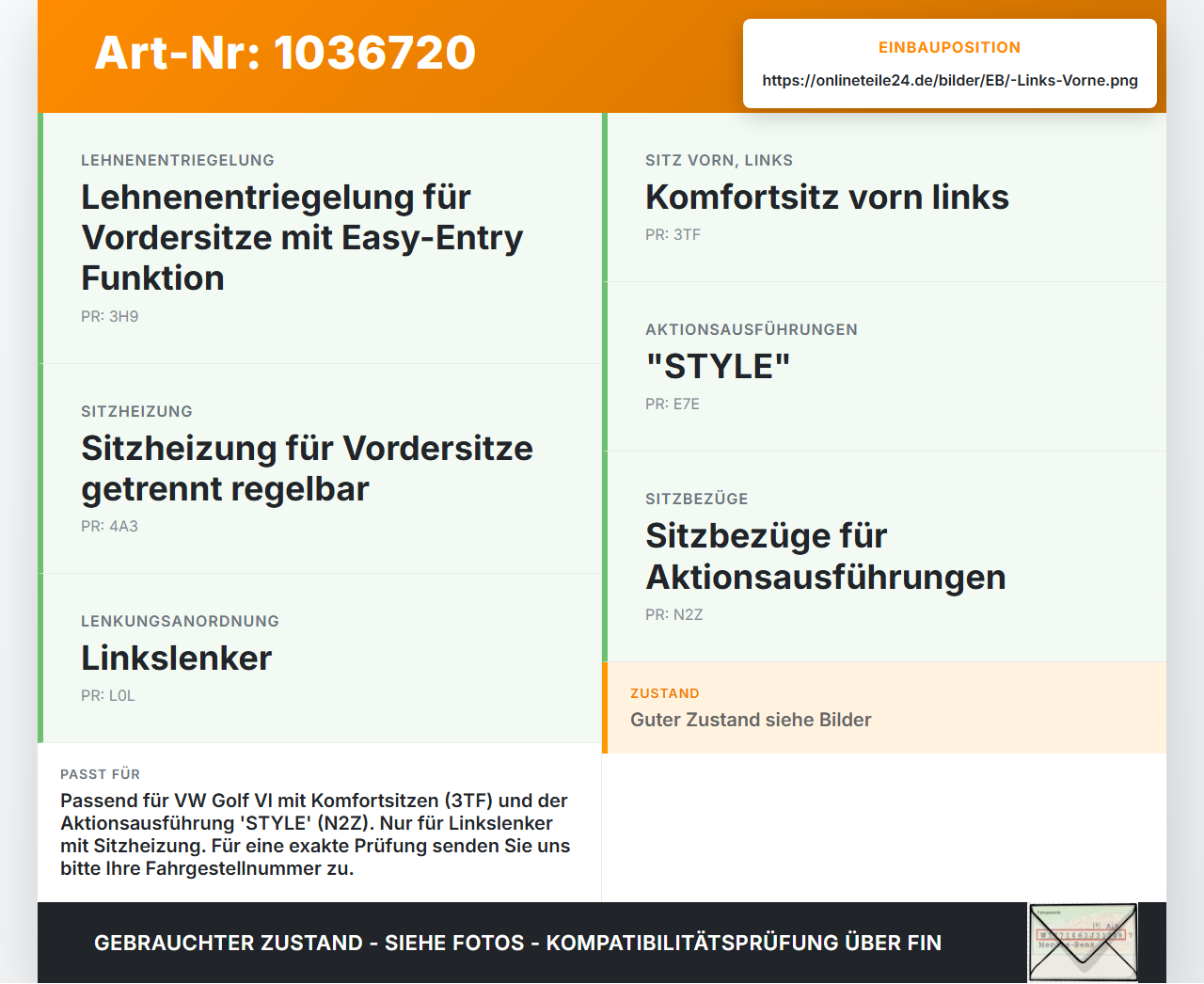This screenshot has width=1204, height=984.
Task: Click the envelope thumbnail image in footer
Action: coord(1083,943)
